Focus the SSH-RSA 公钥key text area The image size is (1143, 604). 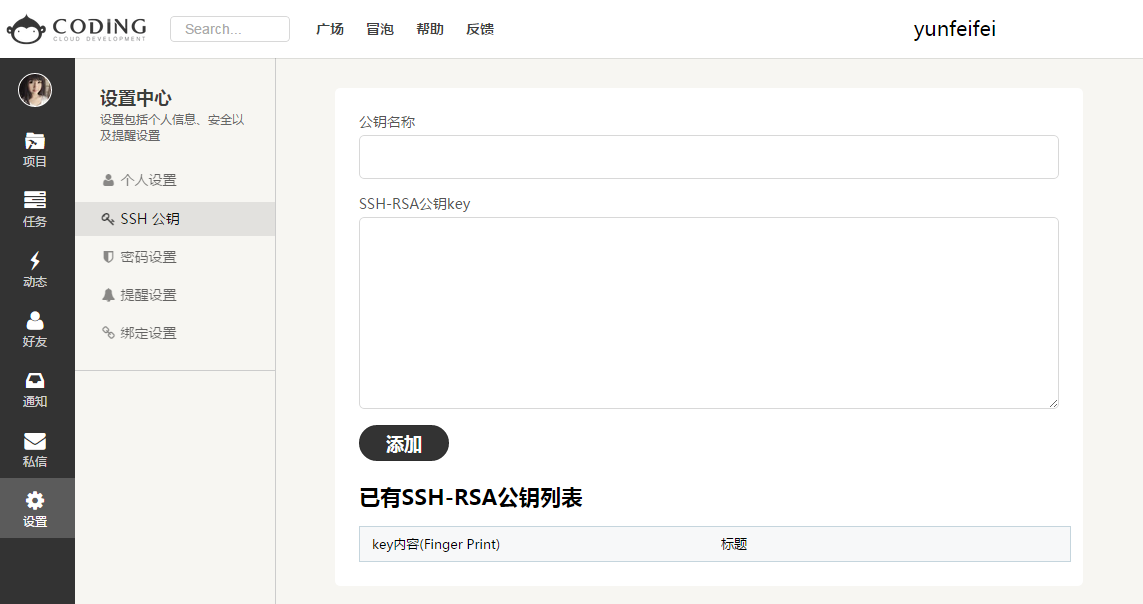[x=708, y=310]
